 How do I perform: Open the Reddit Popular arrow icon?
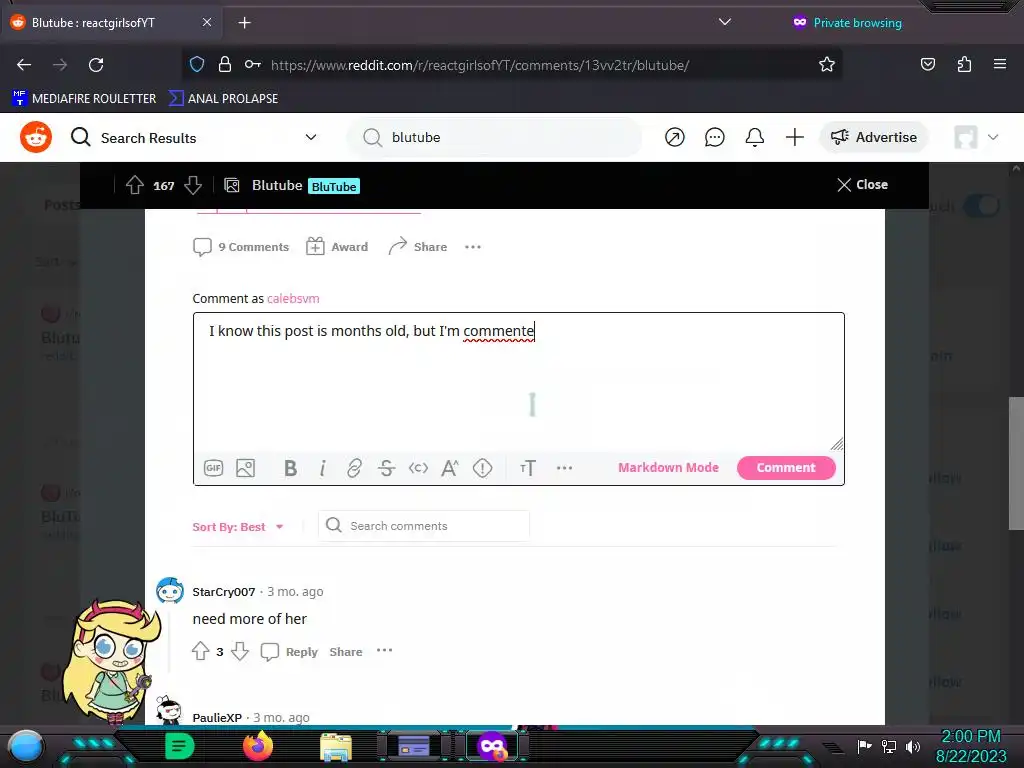click(675, 137)
